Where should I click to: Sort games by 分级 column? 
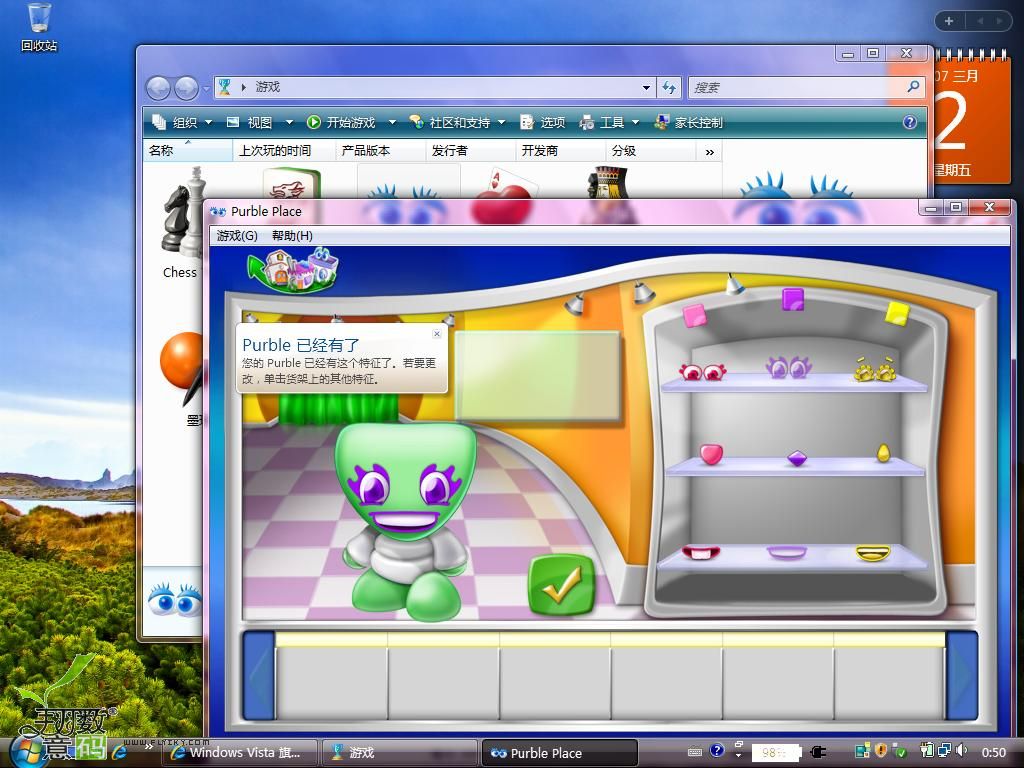pos(650,150)
